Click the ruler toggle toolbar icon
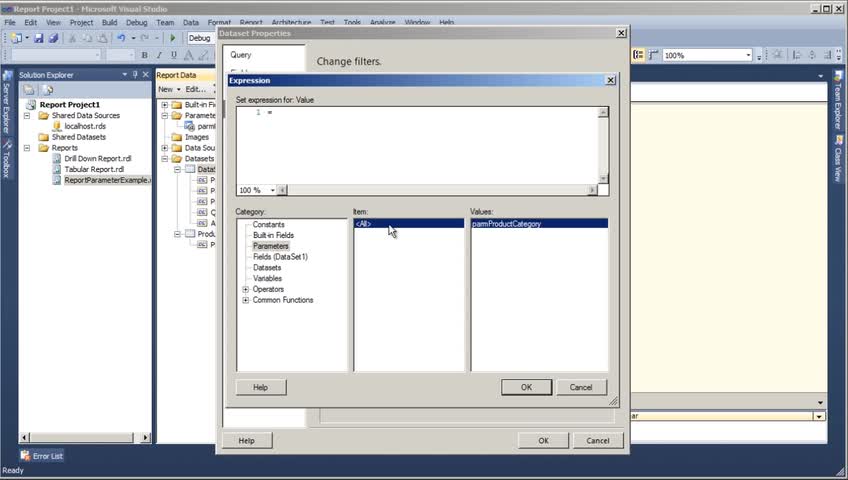Screen dimensions: 848x480 [x=653, y=55]
